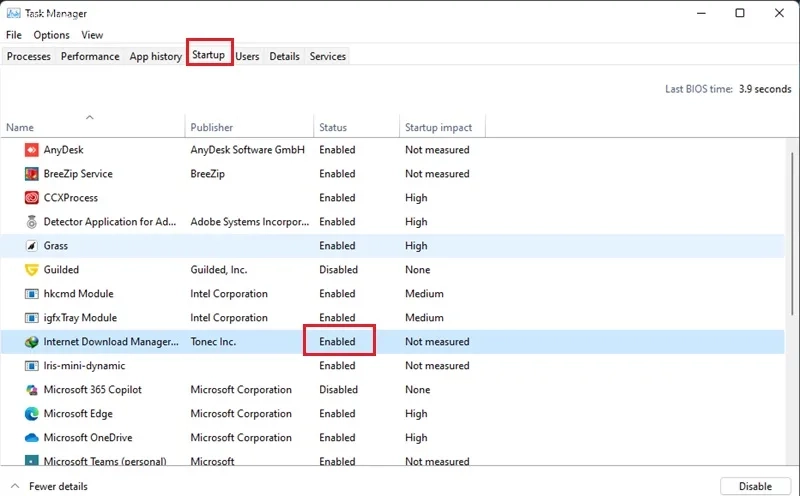
Task: Click the AnyDesk Software GmbH publisher cell
Action: coord(247,150)
